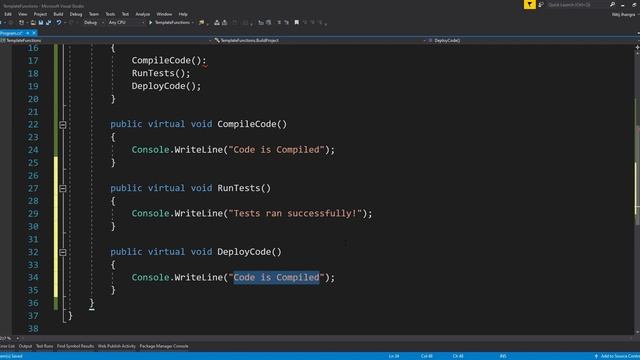Open the Debug menu
The width and height of the screenshot is (640, 360).
[x=76, y=14]
